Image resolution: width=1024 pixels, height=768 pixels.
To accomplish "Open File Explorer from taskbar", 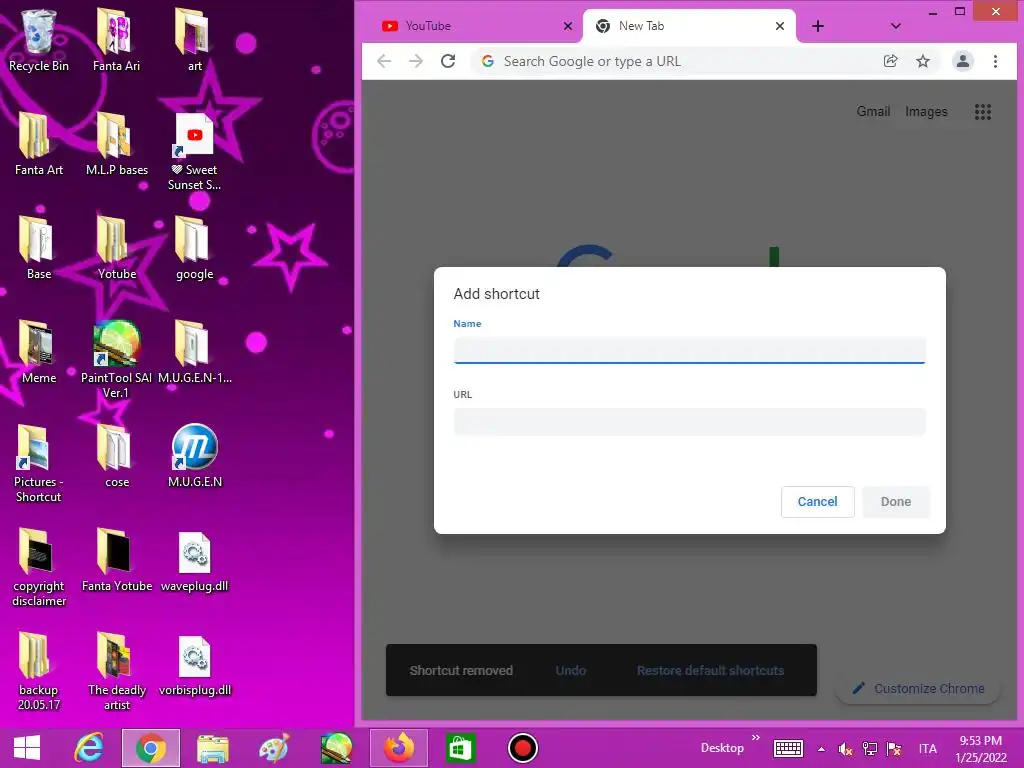I will click(213, 748).
